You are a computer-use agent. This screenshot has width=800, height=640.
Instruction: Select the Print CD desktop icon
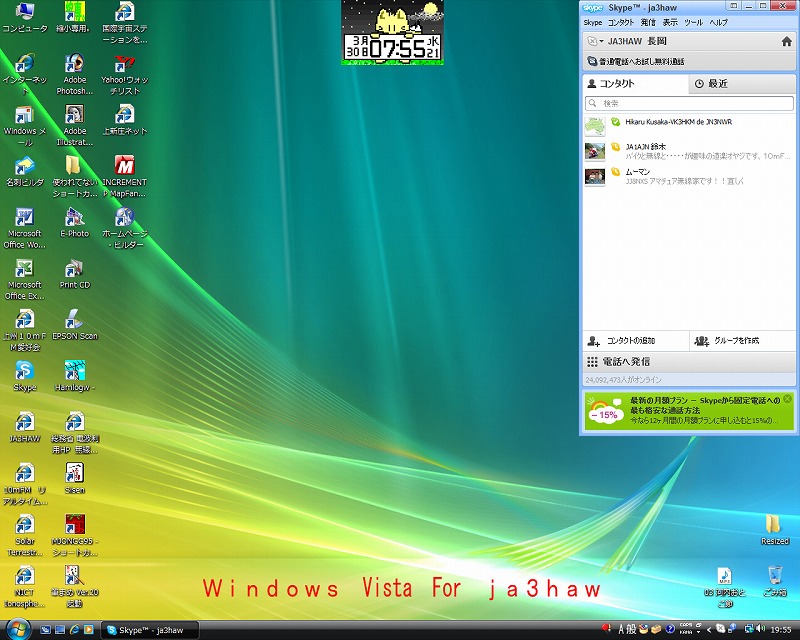[74, 274]
